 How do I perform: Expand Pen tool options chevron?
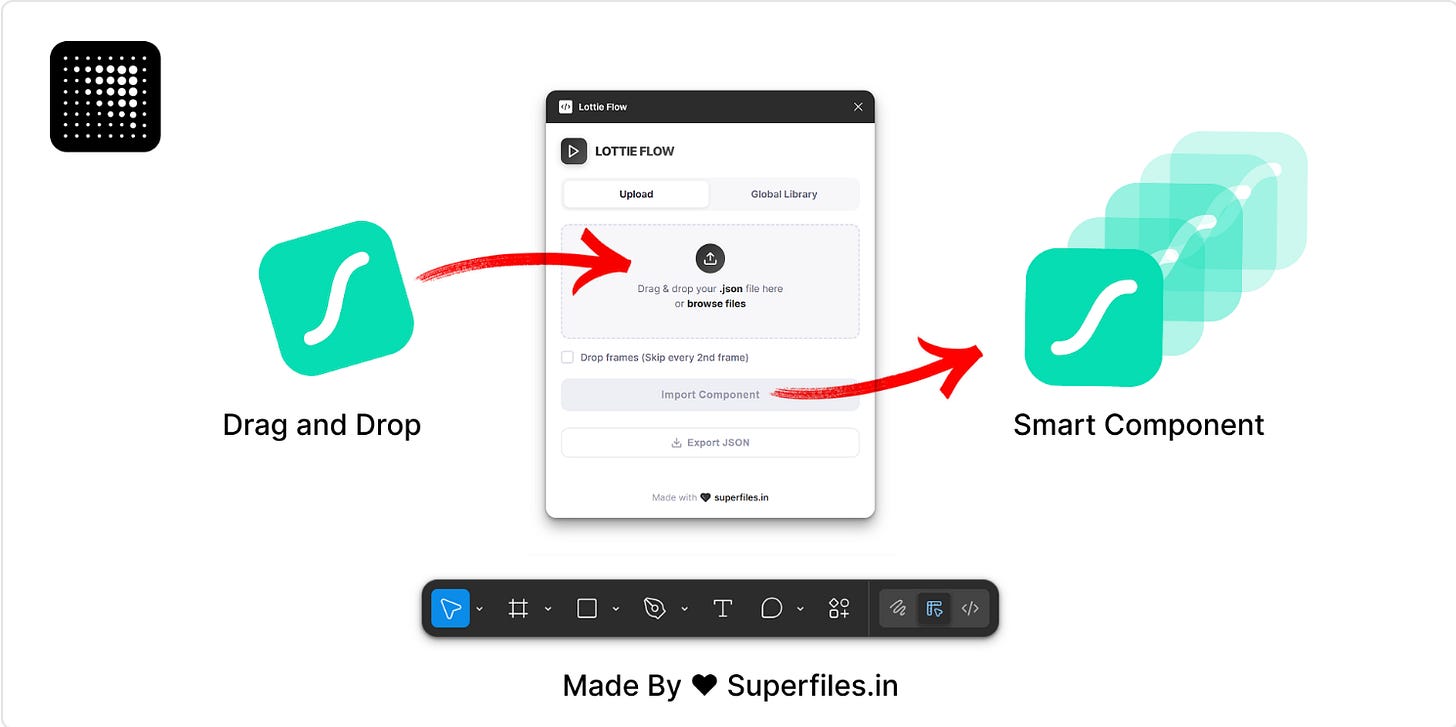(x=685, y=608)
